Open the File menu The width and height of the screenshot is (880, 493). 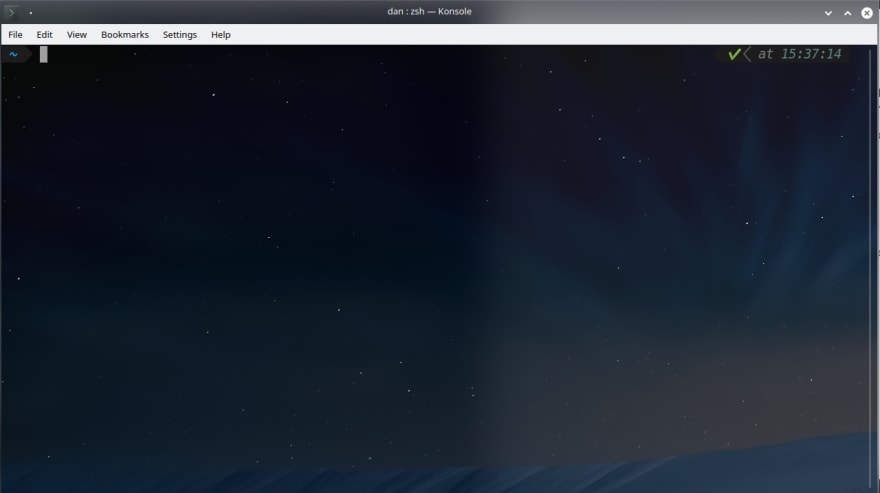15,34
